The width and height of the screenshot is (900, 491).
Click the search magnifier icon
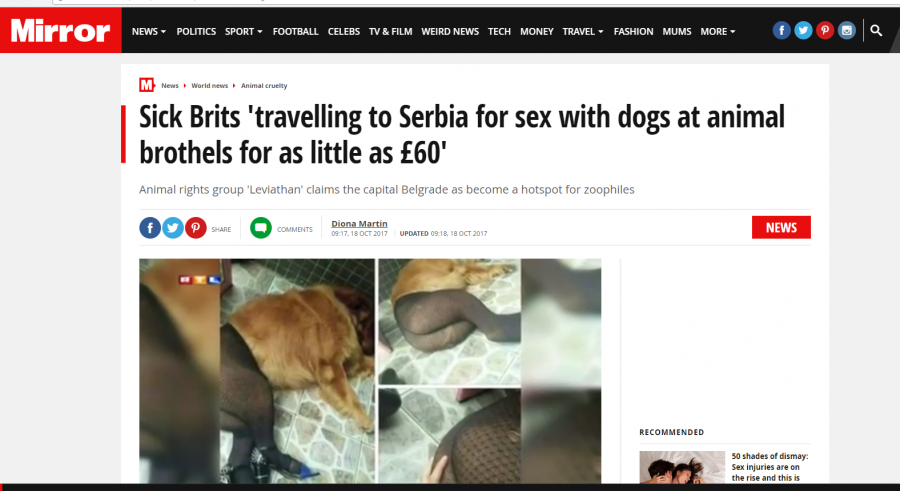point(876,30)
